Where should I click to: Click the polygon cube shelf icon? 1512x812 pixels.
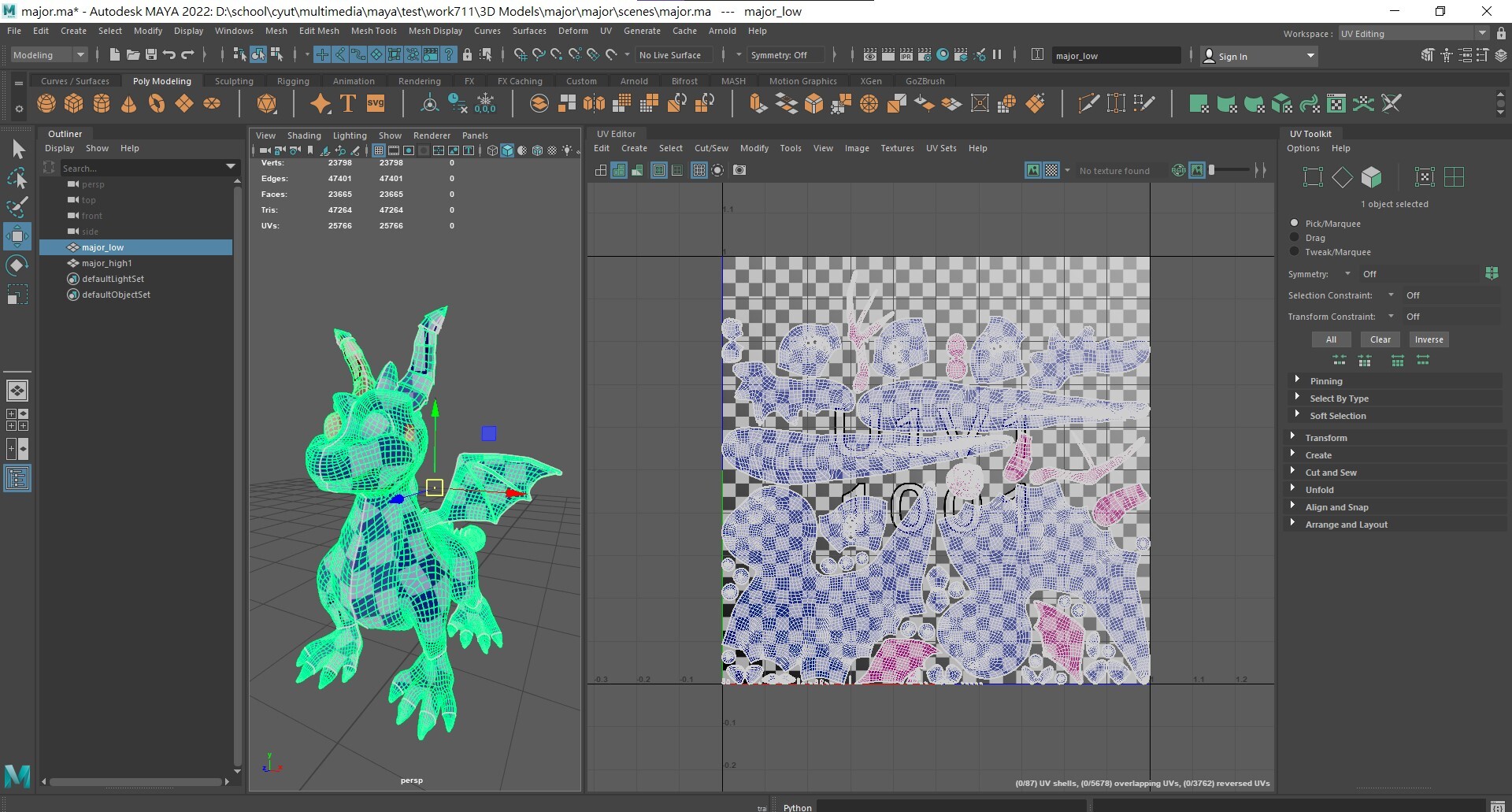pyautogui.click(x=74, y=104)
